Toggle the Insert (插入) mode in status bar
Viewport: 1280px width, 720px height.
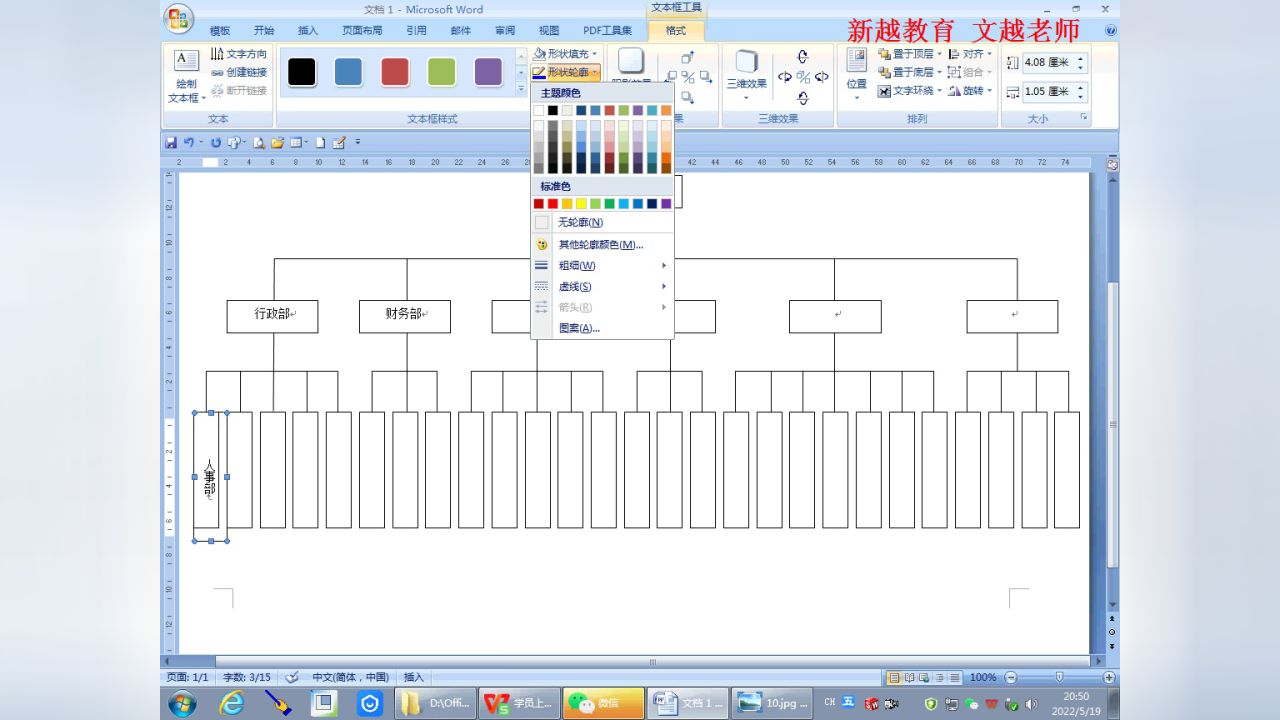(x=414, y=677)
